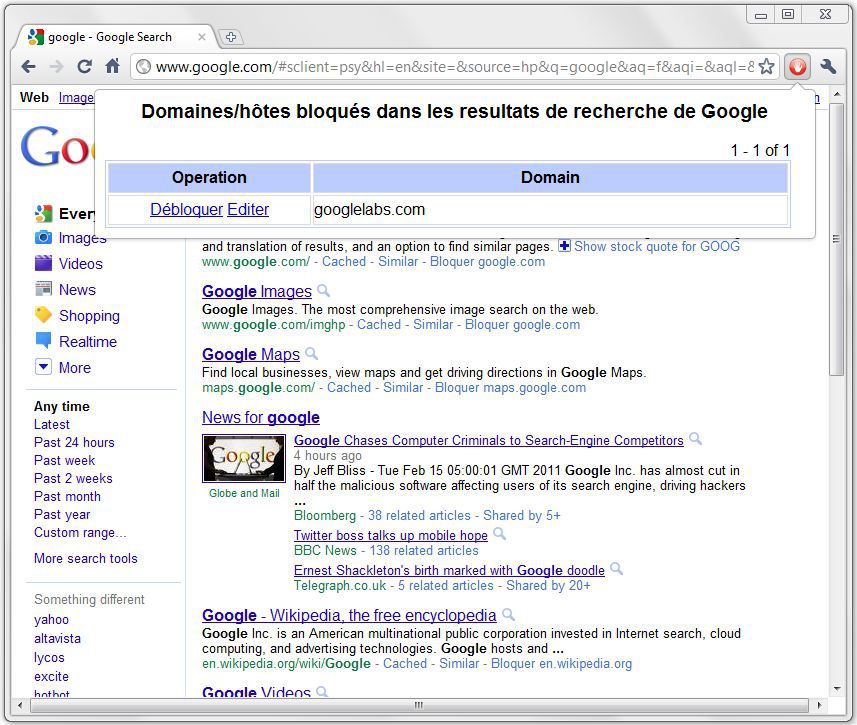Click Débloquer for googlelabs.com

coord(186,209)
